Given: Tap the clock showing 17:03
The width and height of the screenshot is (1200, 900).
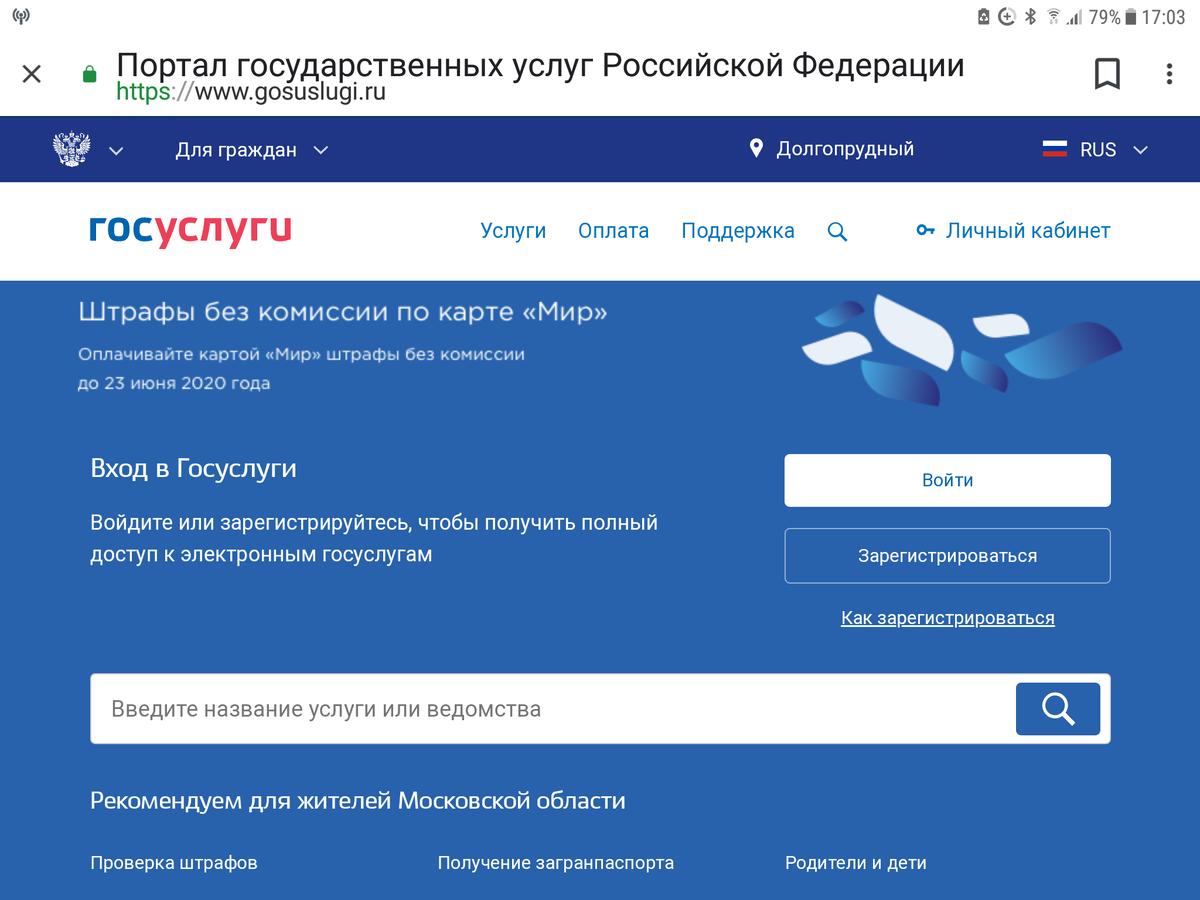Looking at the screenshot, I should (1163, 17).
